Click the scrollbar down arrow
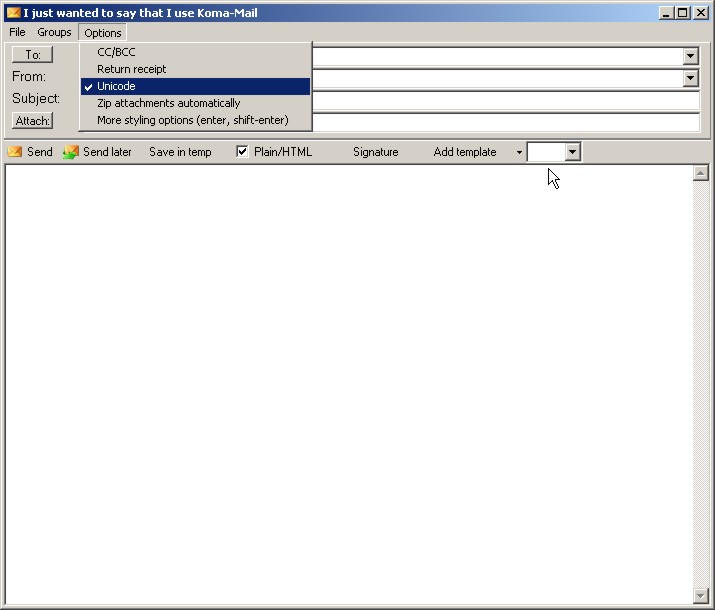715x610 pixels. pos(701,595)
